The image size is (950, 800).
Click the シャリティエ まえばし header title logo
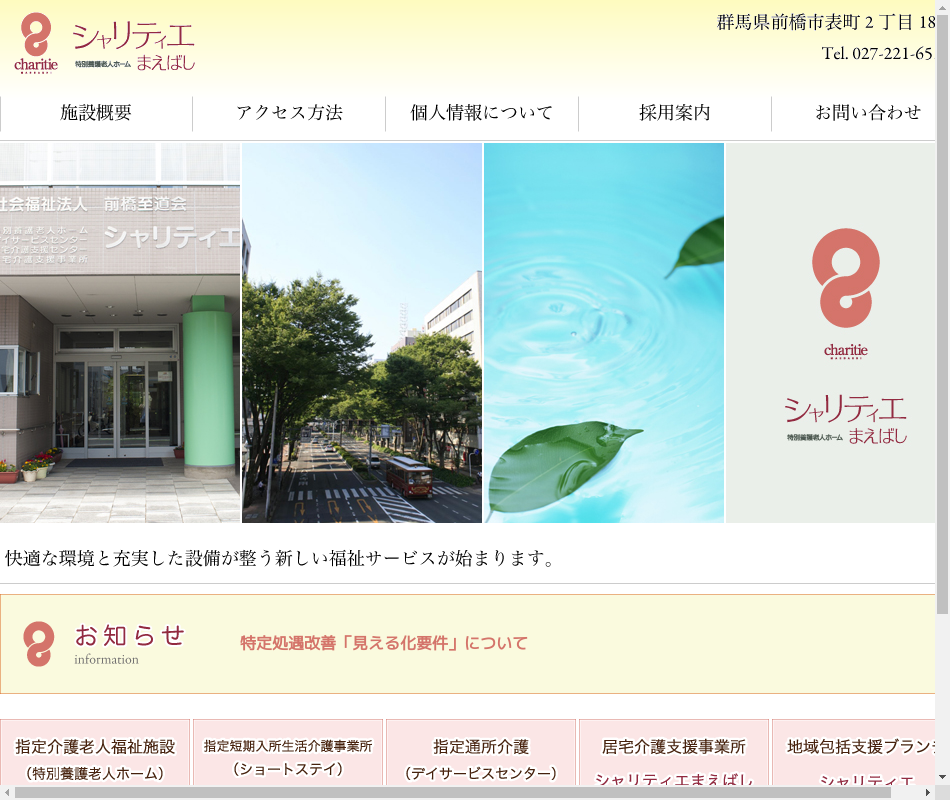tap(134, 47)
